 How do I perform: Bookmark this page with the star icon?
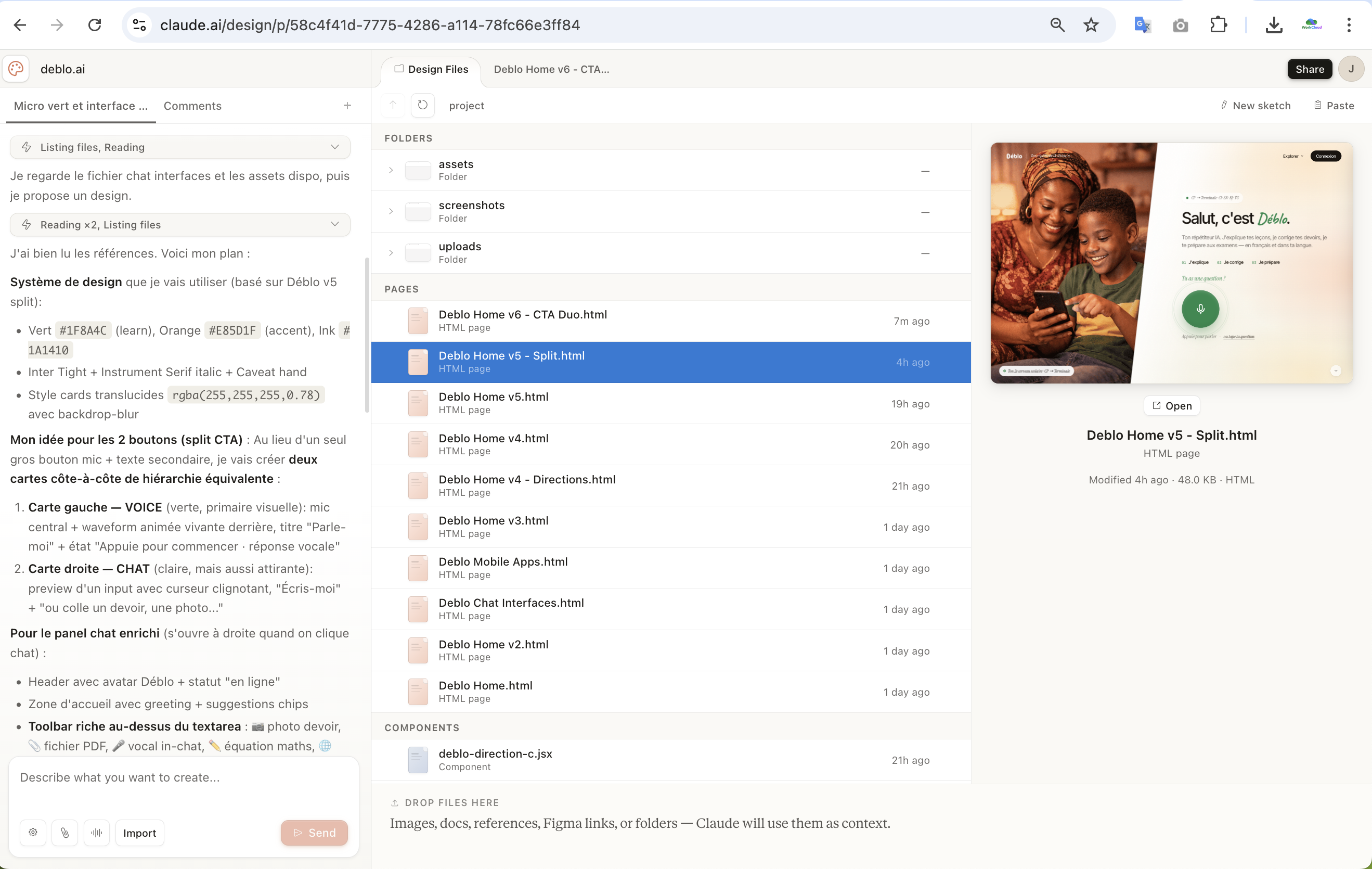(1091, 25)
